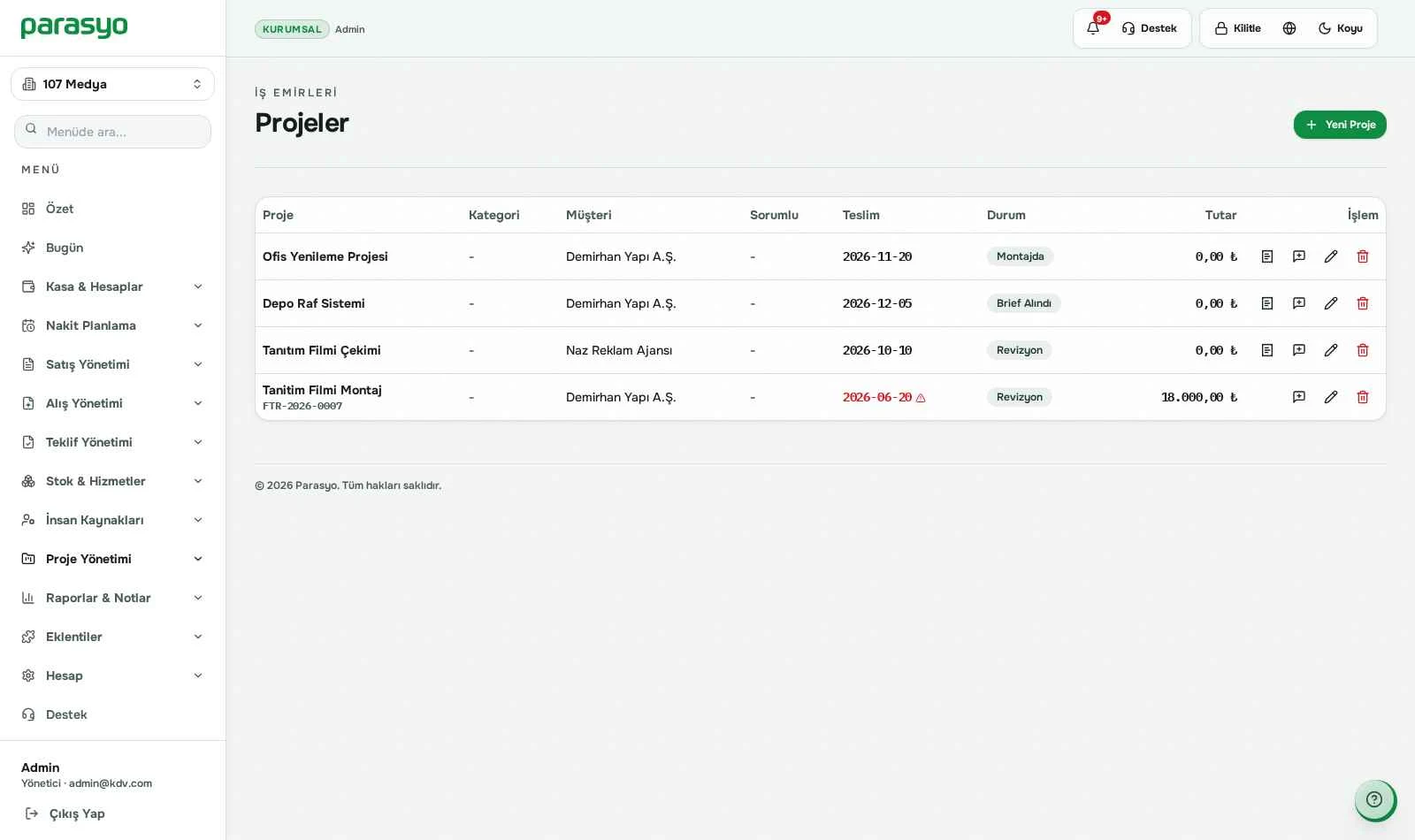Open comment icon for Depo Raf Sistemi

coord(1299,303)
